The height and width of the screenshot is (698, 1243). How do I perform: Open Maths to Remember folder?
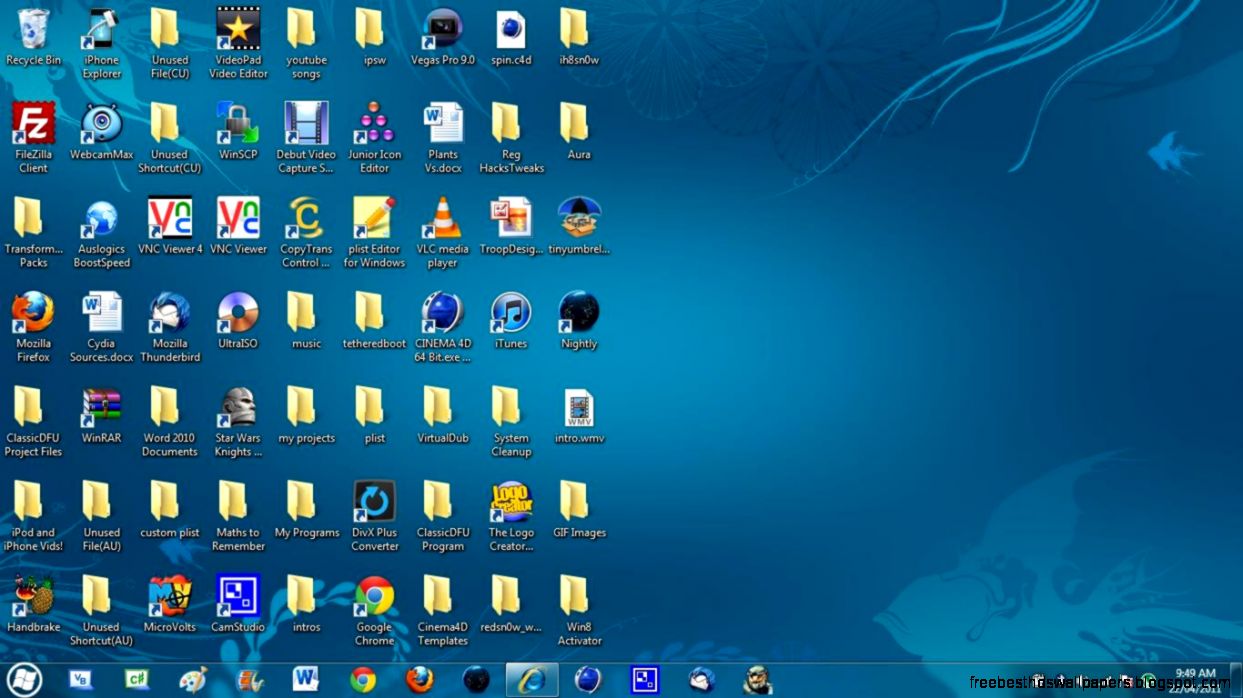tap(238, 516)
